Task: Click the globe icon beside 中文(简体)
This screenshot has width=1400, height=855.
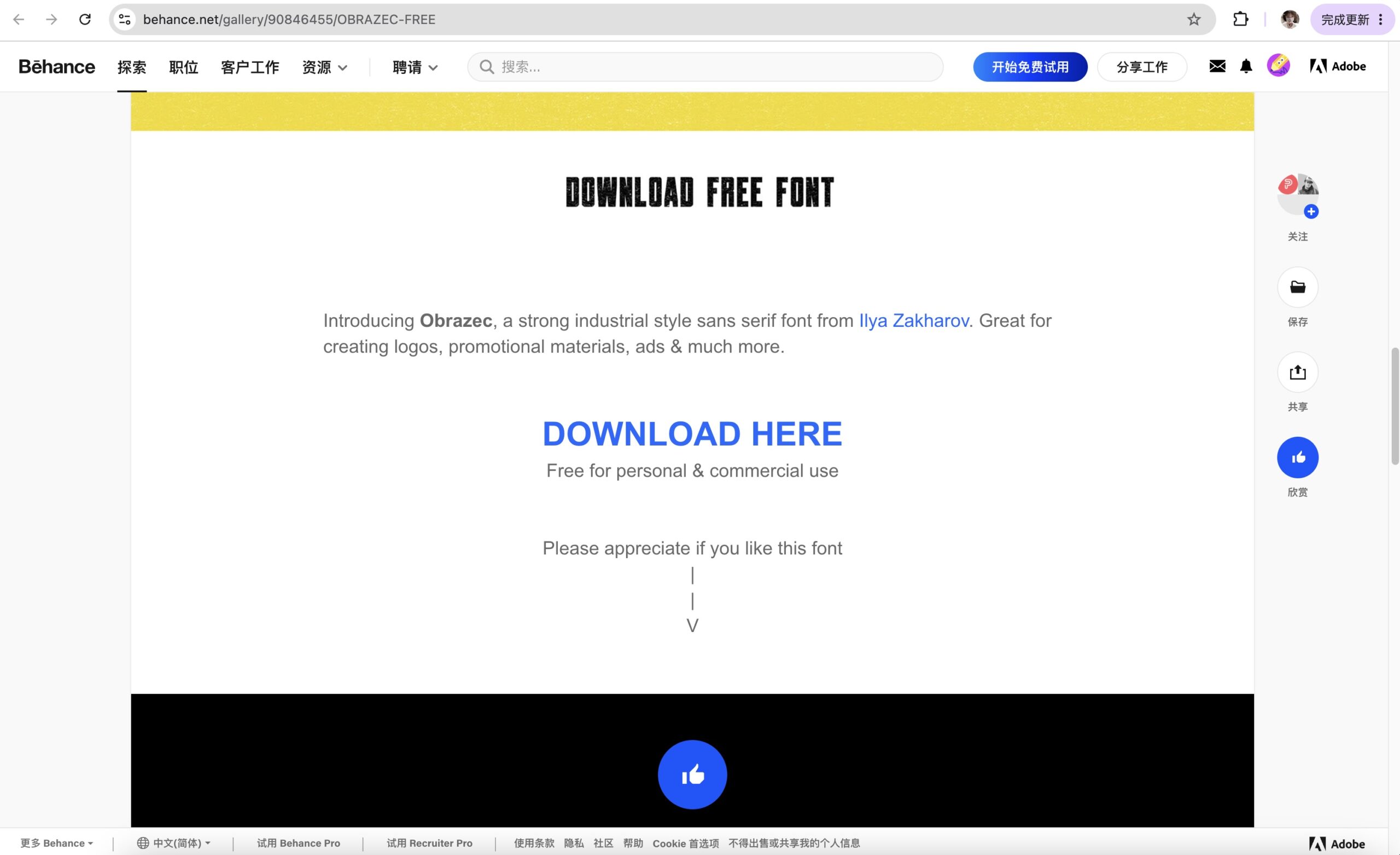Action: point(143,843)
